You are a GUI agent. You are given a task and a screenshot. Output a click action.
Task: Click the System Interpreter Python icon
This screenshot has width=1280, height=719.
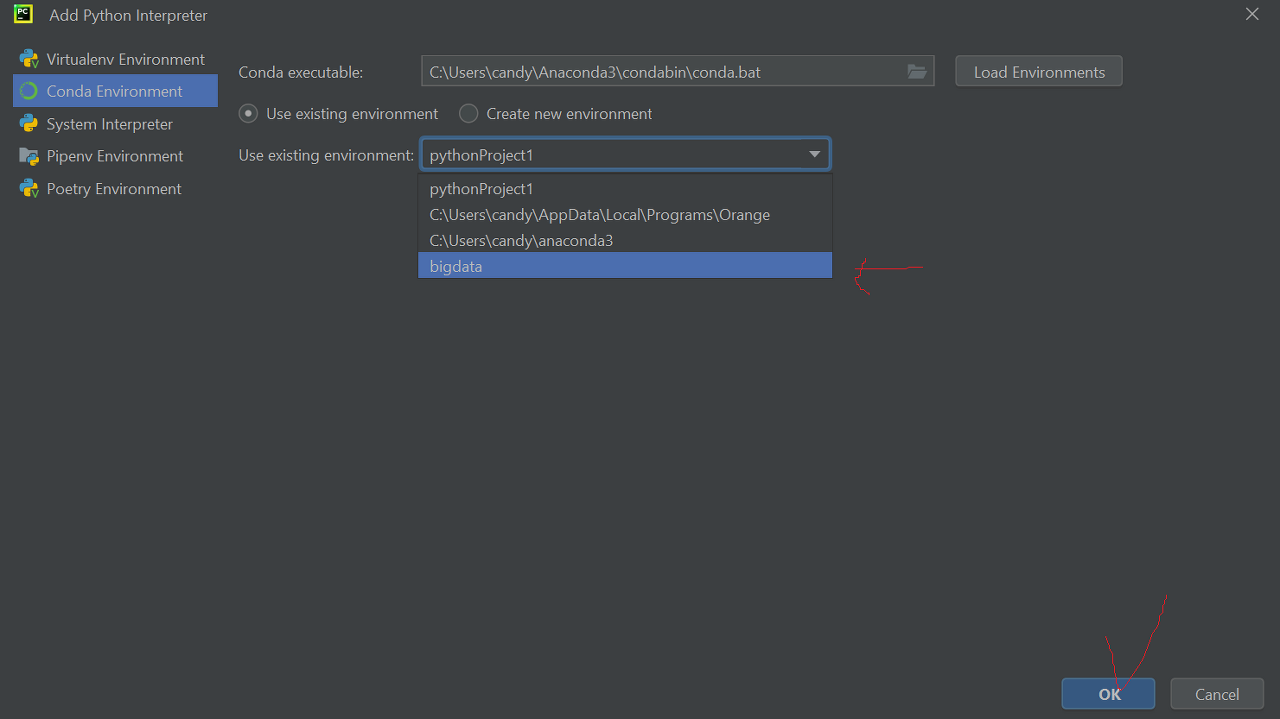point(28,124)
